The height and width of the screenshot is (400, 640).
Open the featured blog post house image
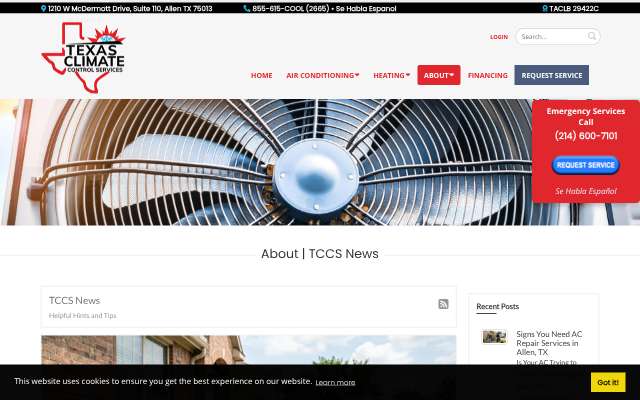[x=249, y=350]
